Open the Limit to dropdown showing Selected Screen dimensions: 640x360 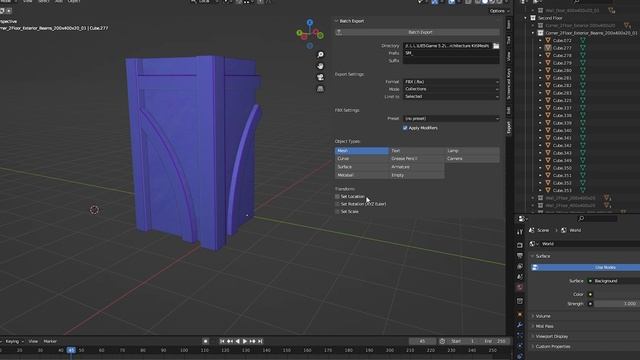(x=451, y=97)
